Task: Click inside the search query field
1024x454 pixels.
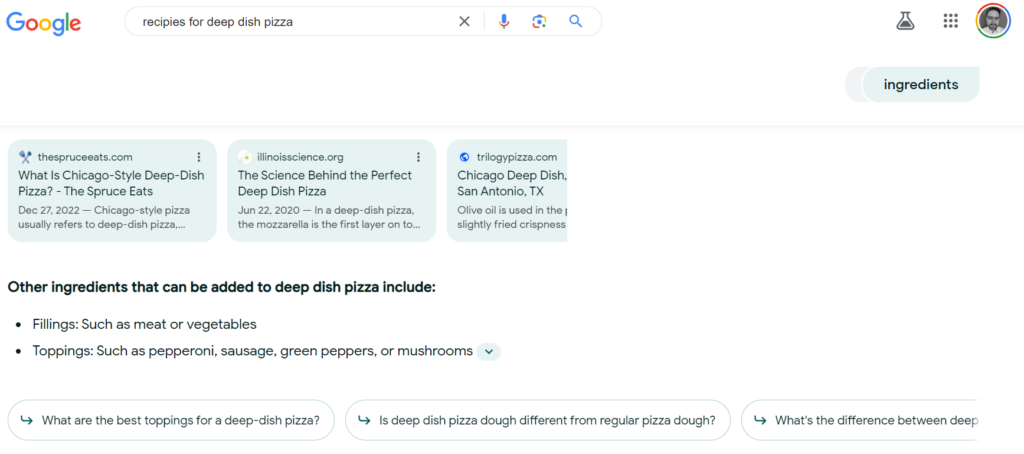Action: point(290,22)
